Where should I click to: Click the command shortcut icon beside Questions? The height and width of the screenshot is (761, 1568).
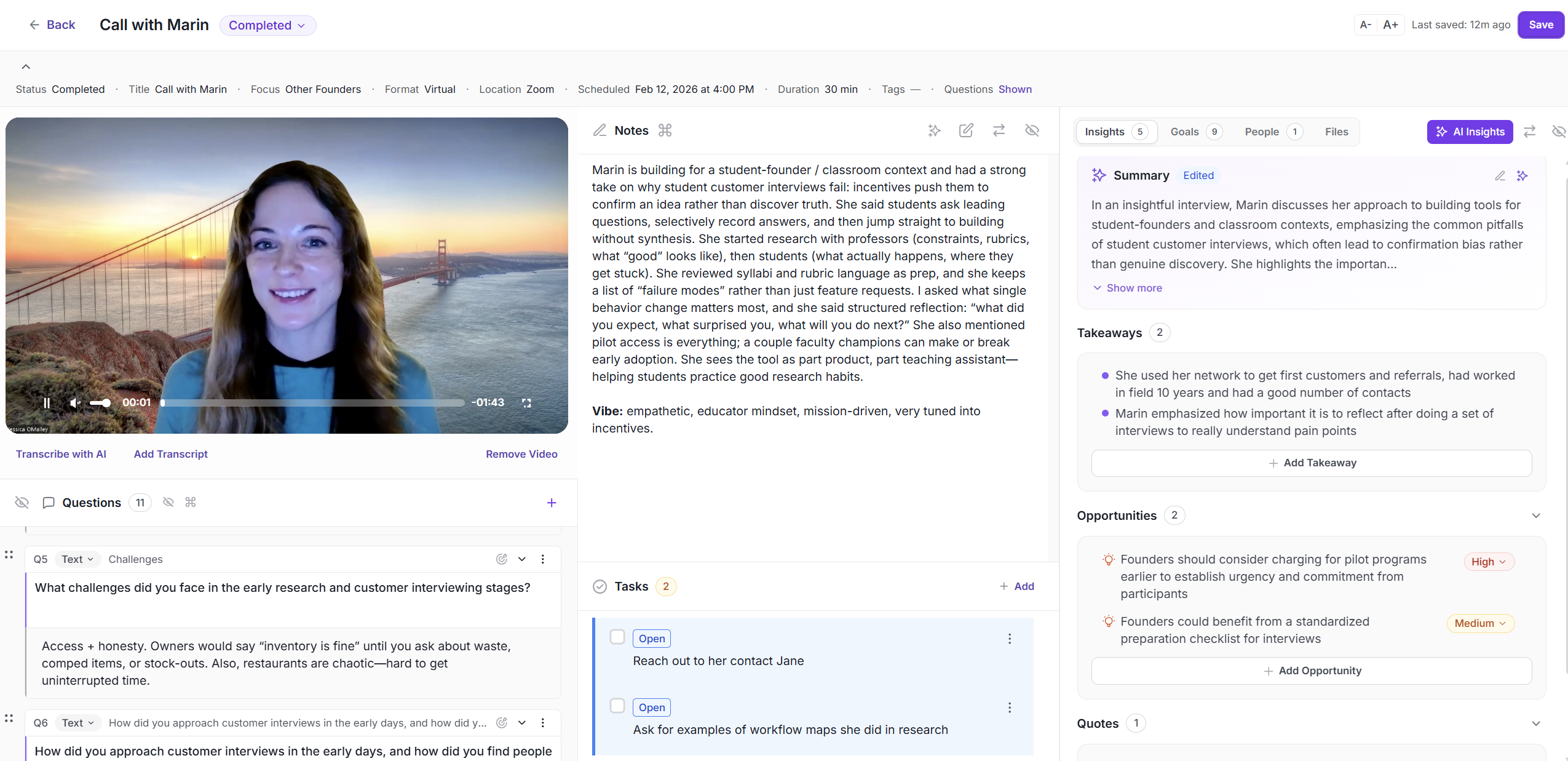(191, 502)
